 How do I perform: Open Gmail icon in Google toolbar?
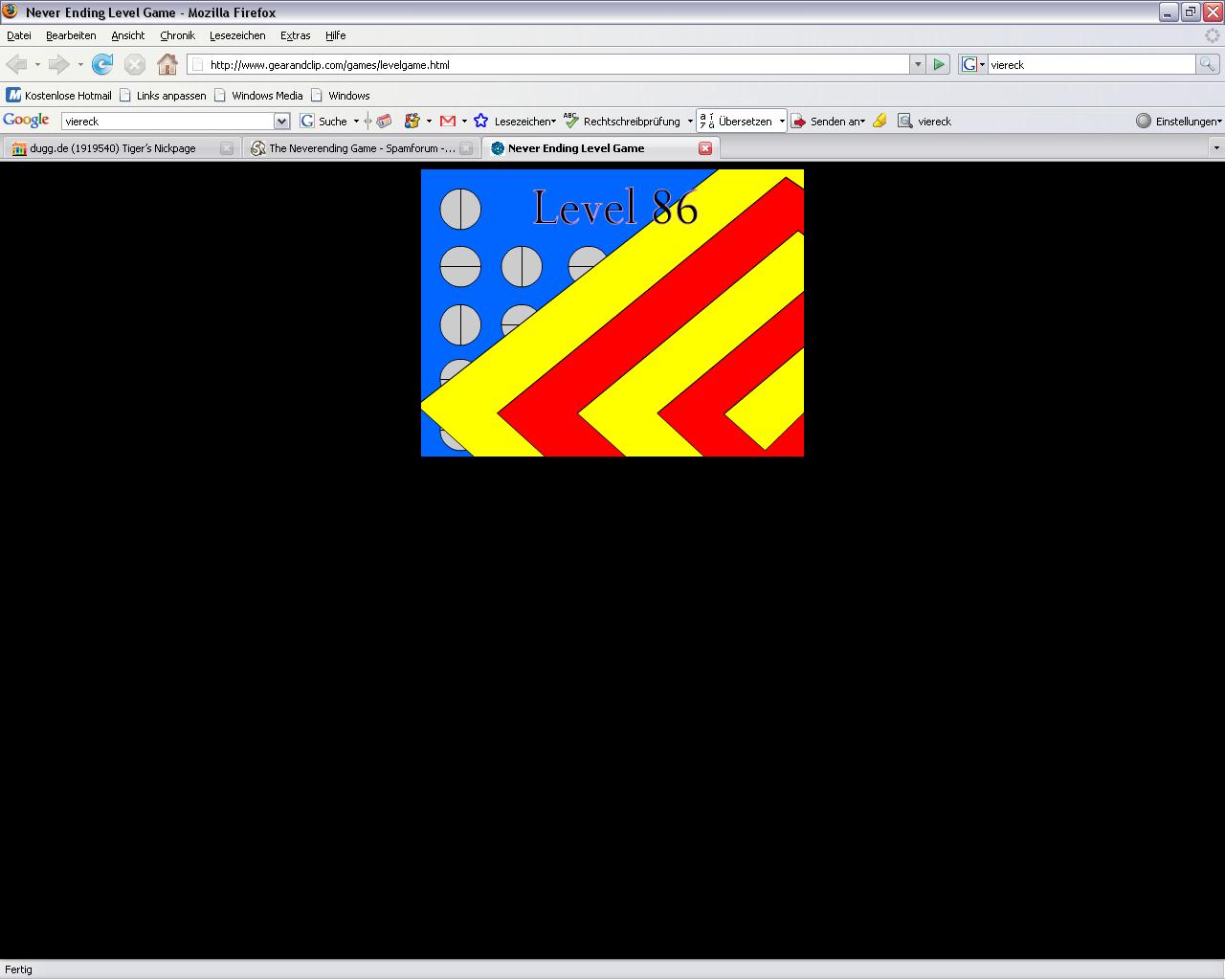pos(447,121)
